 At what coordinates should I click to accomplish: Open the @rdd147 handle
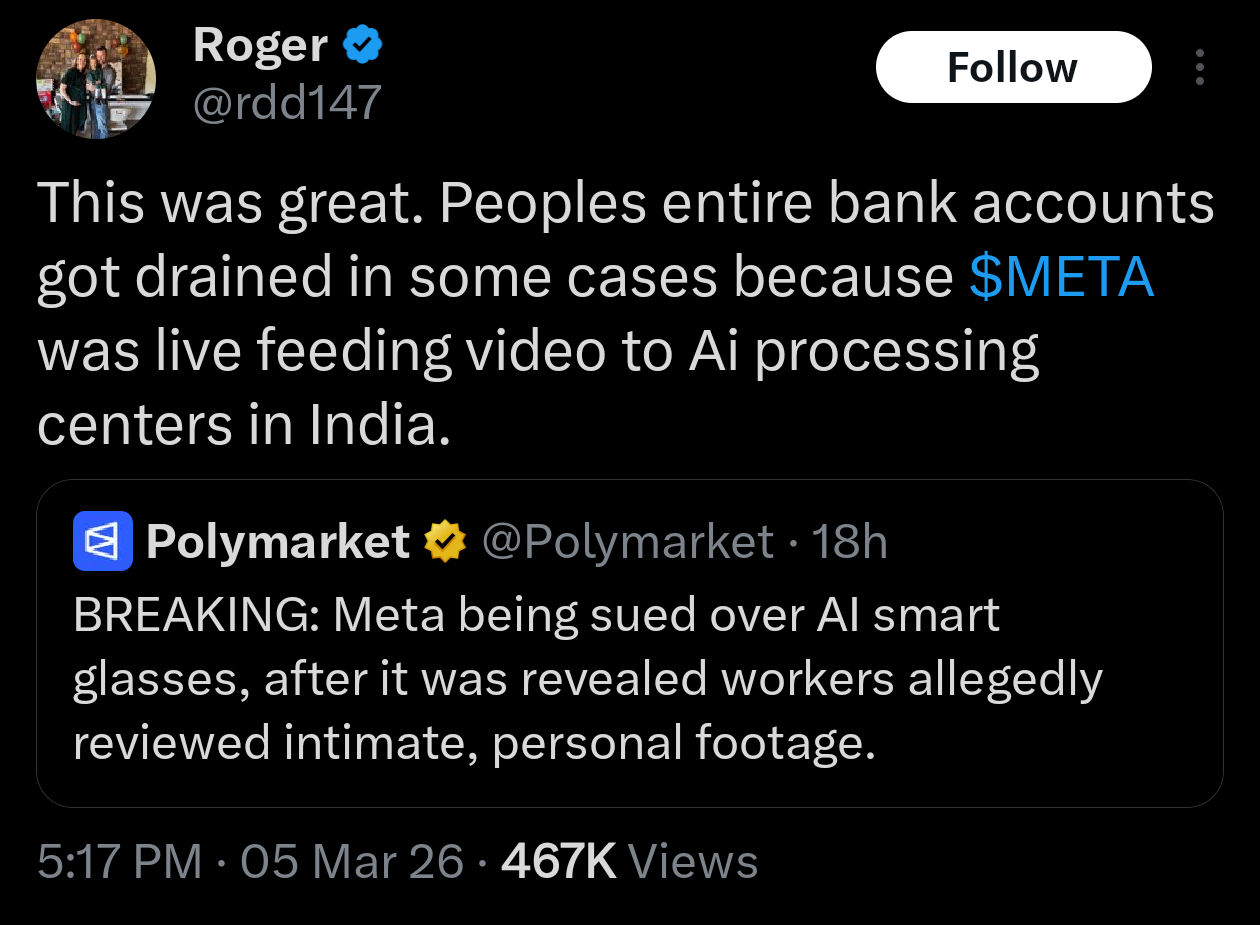coord(287,101)
